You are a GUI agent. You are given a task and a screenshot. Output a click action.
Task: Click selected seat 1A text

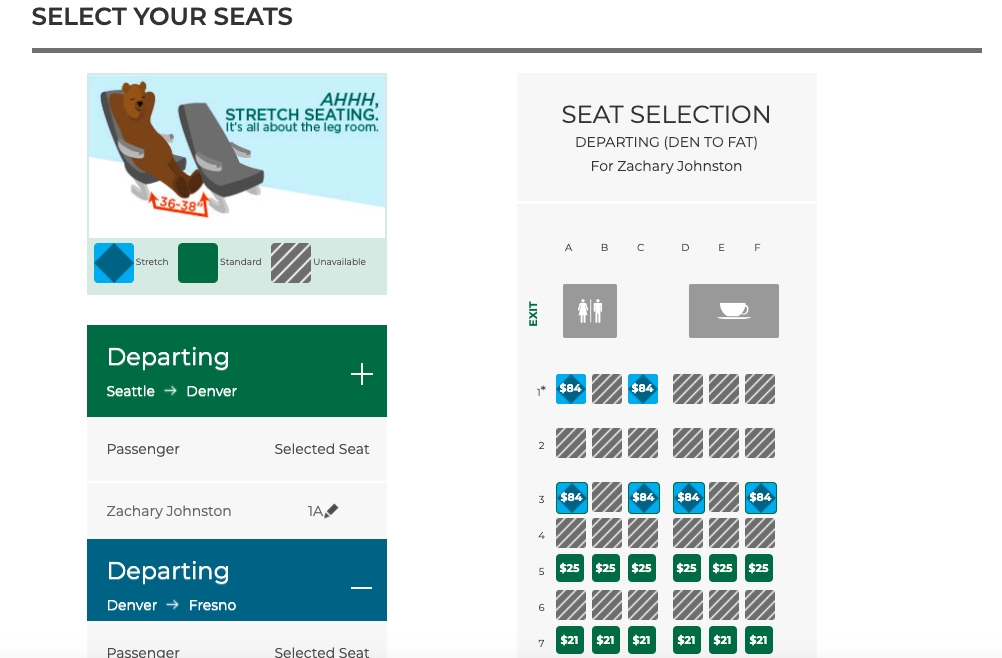click(315, 511)
